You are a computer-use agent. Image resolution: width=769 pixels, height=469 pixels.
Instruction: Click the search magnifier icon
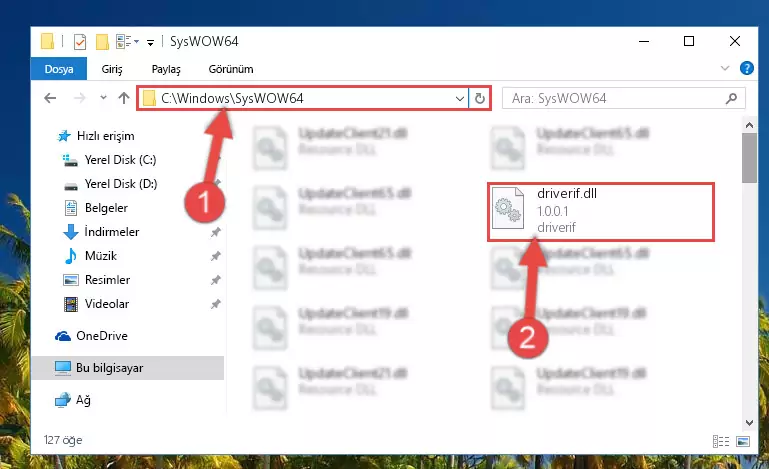731,99
